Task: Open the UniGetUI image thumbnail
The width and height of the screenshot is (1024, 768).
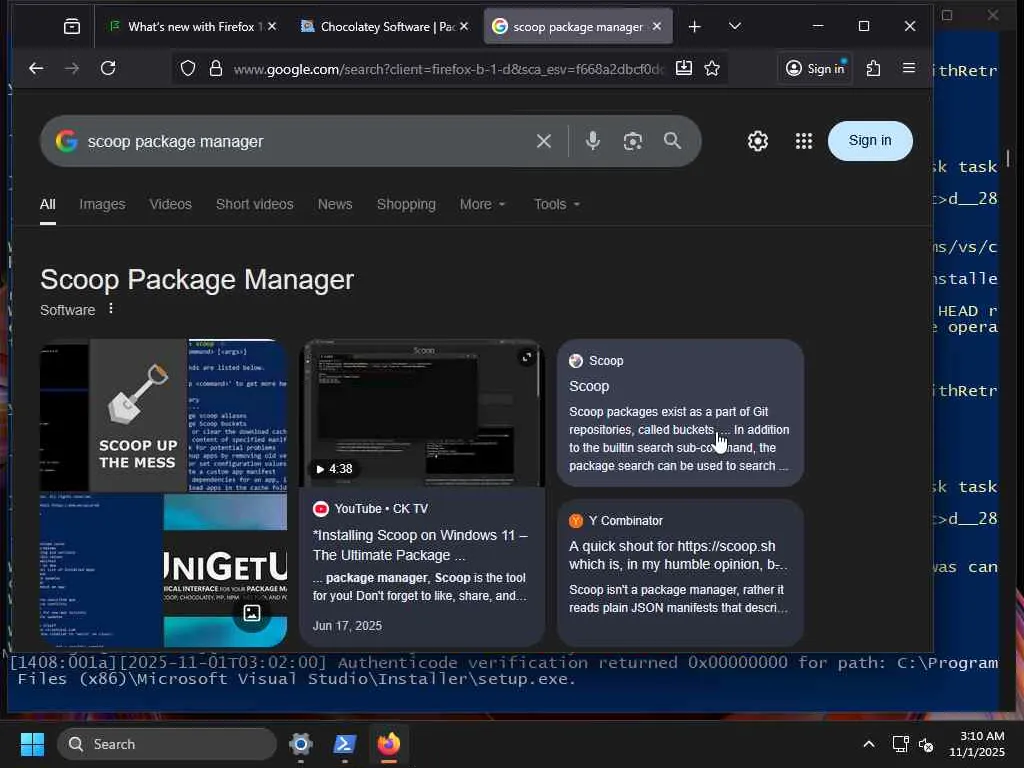Action: point(225,570)
